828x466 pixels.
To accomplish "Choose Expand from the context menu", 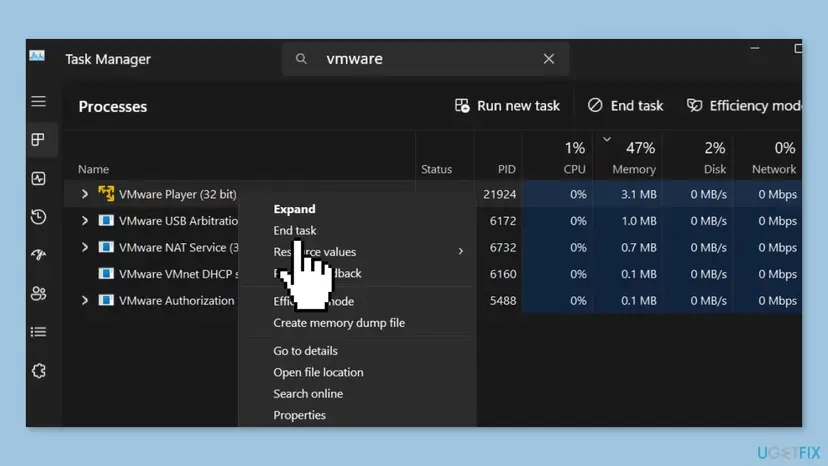I will [294, 209].
